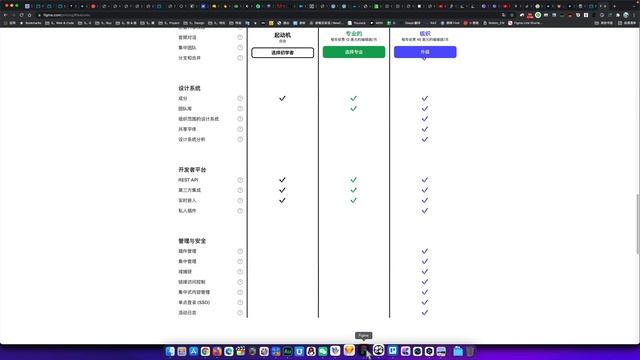Viewport: 640px width, 360px height.
Task: Click the REST API row label
Action: coord(188,180)
